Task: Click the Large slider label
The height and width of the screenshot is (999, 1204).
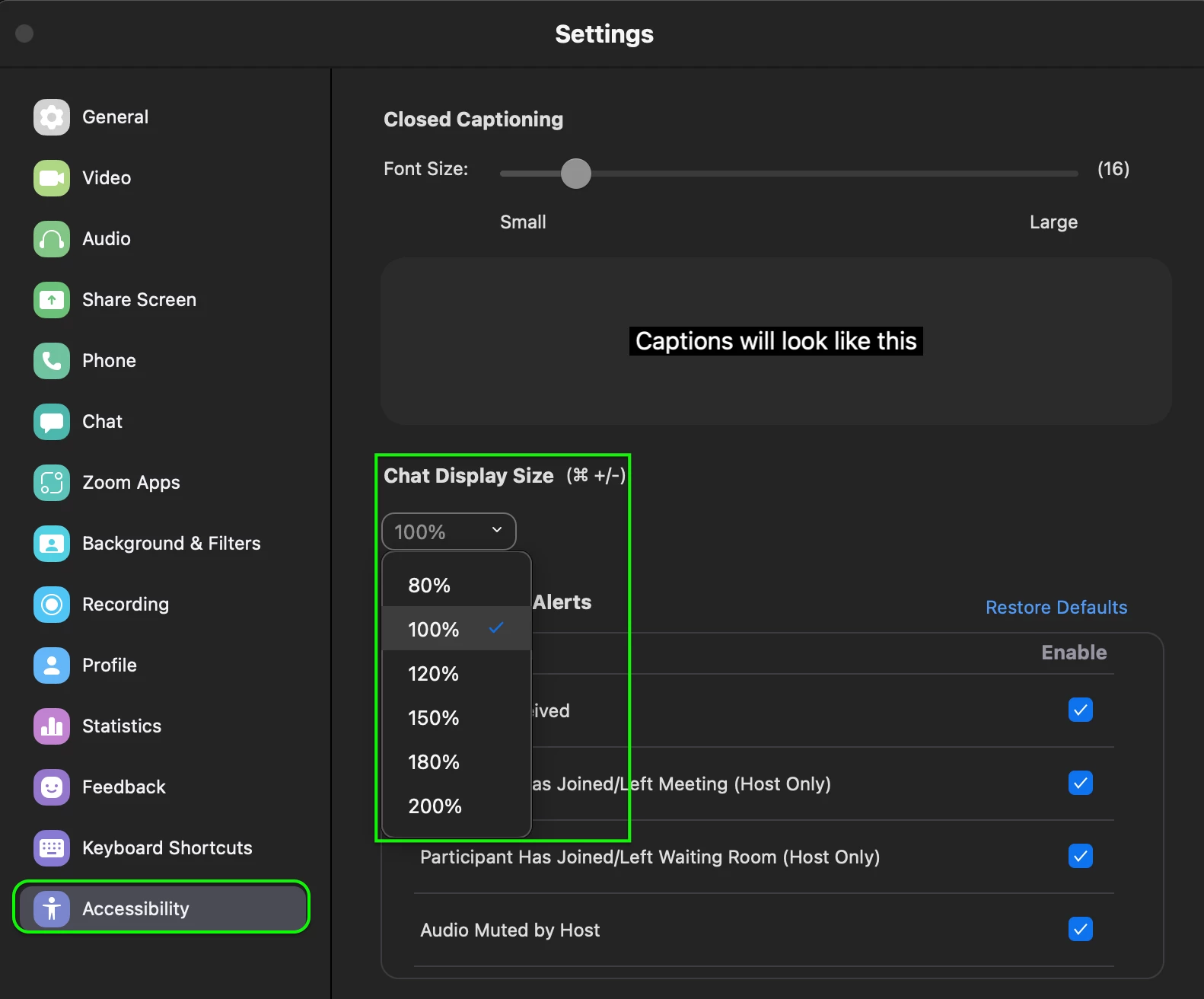Action: click(x=1053, y=222)
